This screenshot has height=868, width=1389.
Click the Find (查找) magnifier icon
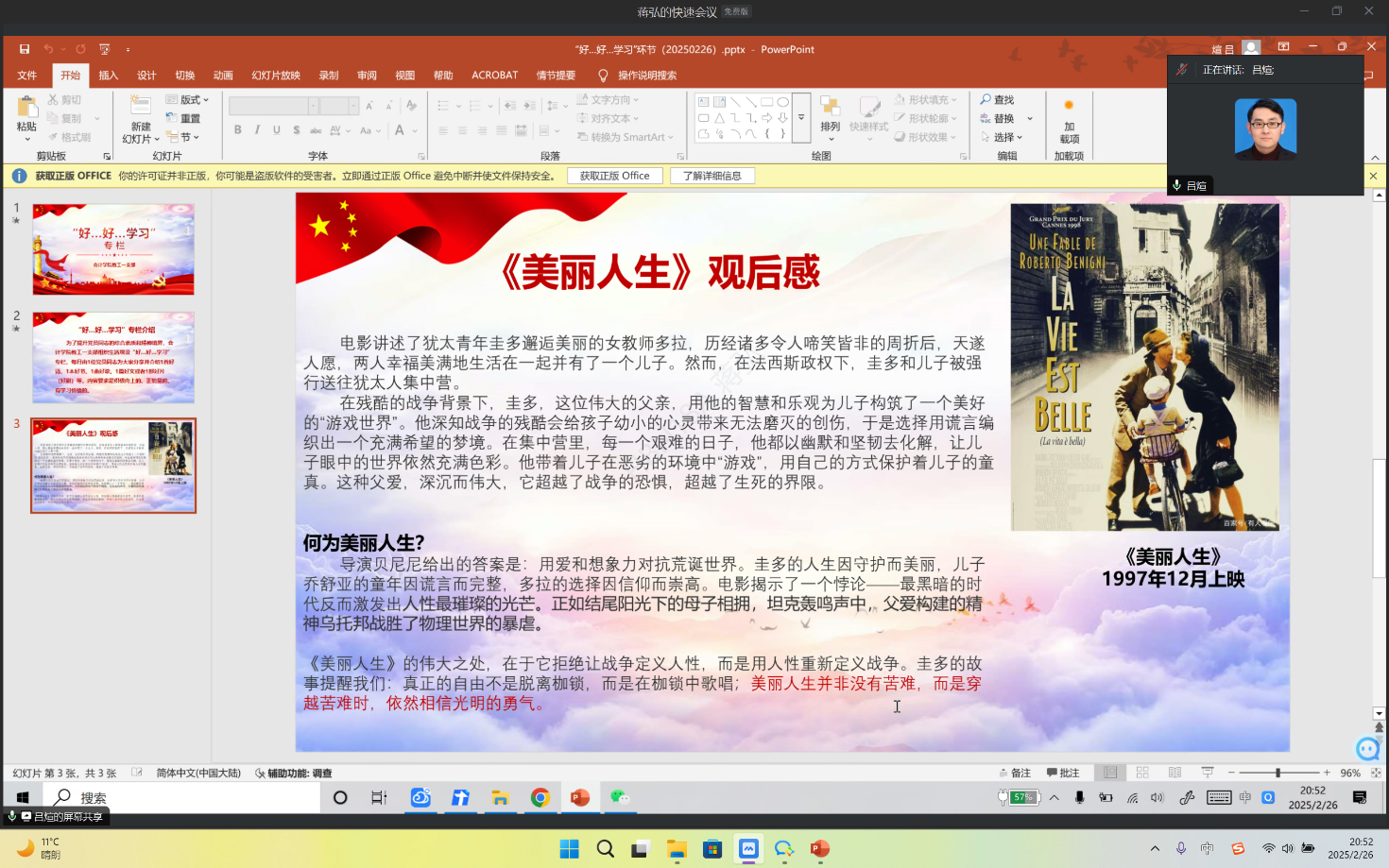coord(986,99)
